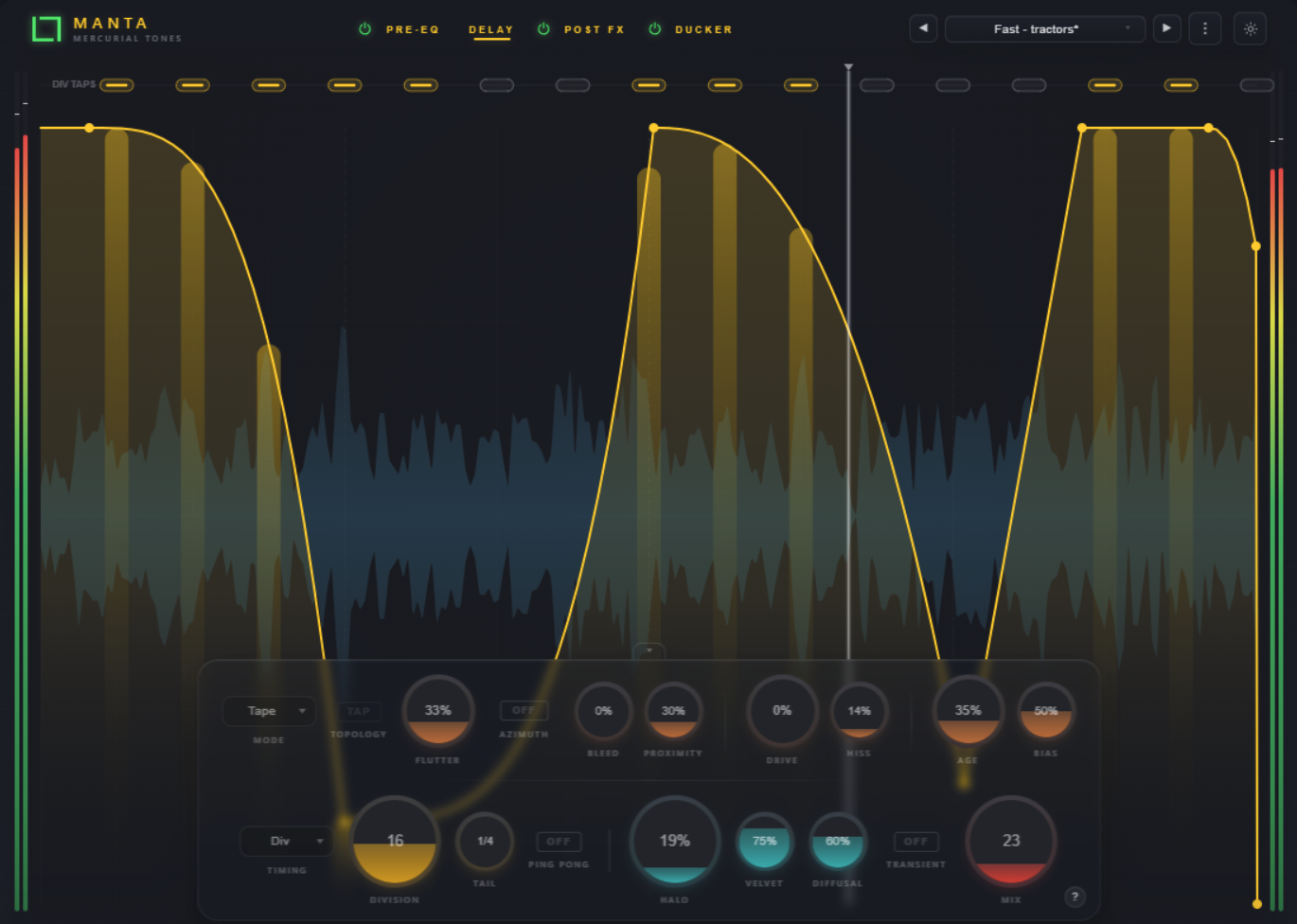The image size is (1297, 924).
Task: Load the previous preset with the left arrow
Action: tap(923, 28)
